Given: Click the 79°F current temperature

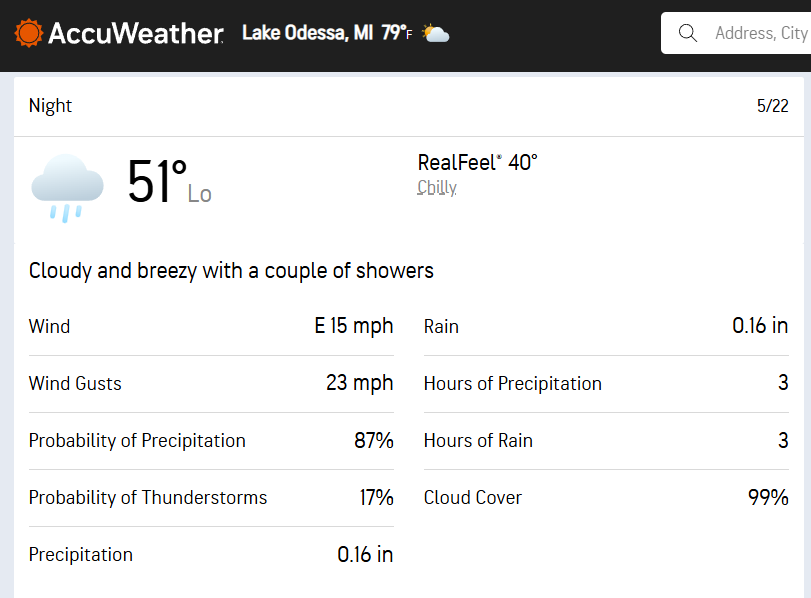Looking at the screenshot, I should click(397, 33).
